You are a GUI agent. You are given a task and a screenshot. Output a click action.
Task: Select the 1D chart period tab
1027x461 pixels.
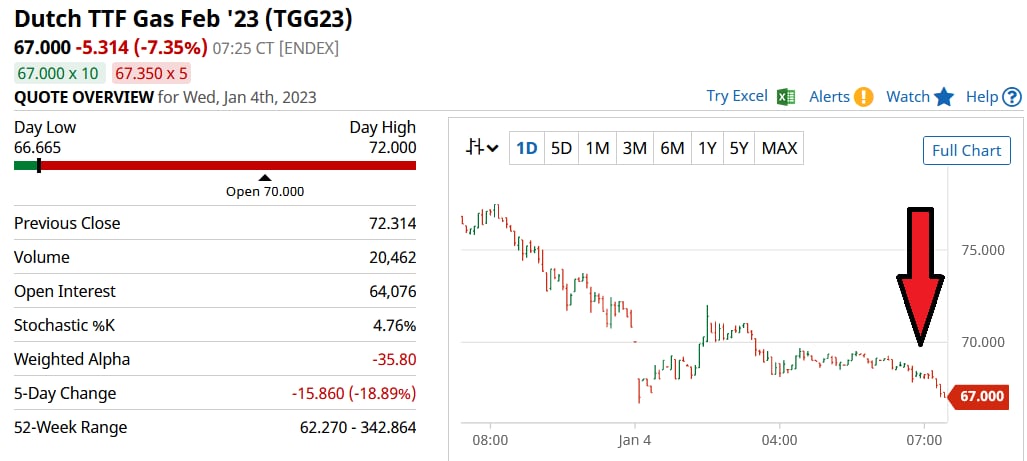pos(526,149)
